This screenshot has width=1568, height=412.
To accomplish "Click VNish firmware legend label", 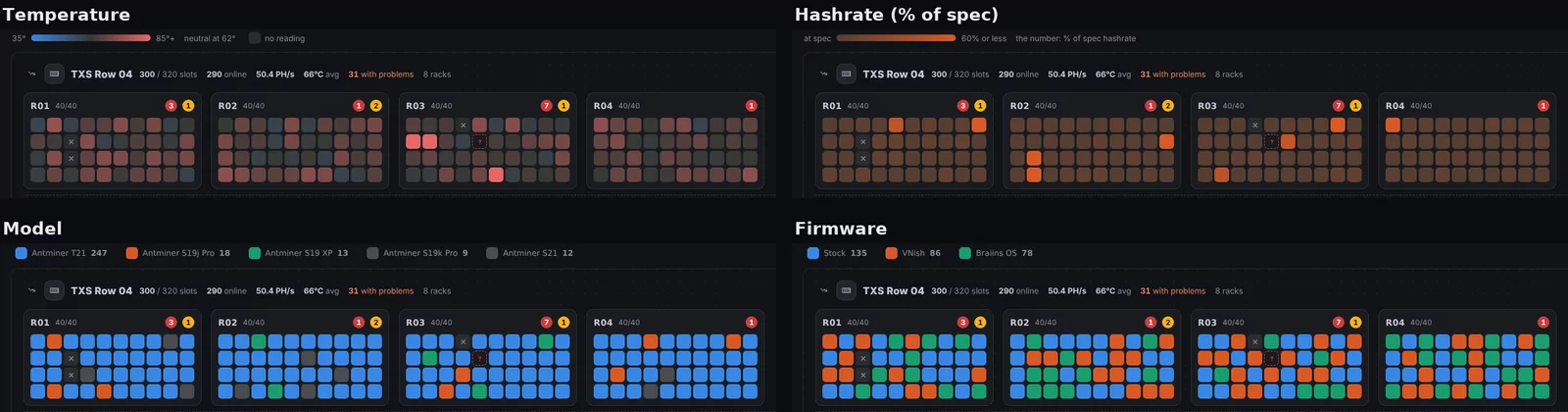I will pyautogui.click(x=912, y=253).
